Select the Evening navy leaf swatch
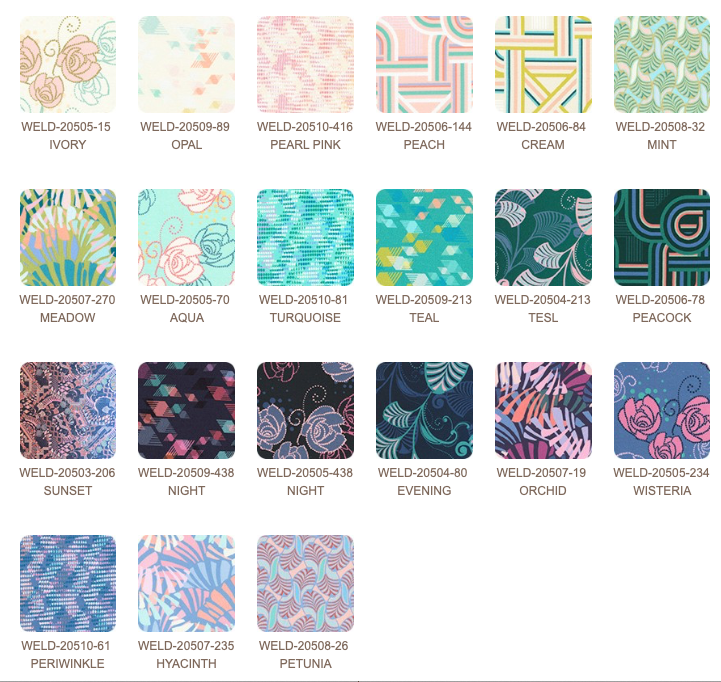Viewport: 721px width, 682px height. pyautogui.click(x=424, y=410)
